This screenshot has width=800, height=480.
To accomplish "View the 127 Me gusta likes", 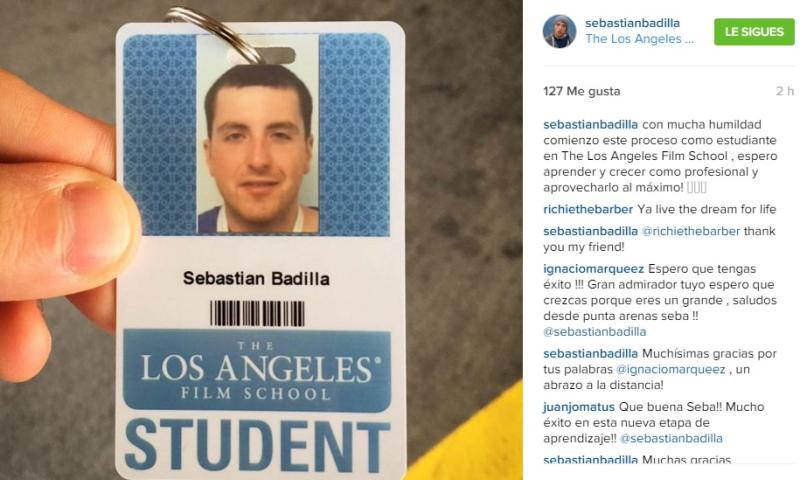I will (x=582, y=91).
